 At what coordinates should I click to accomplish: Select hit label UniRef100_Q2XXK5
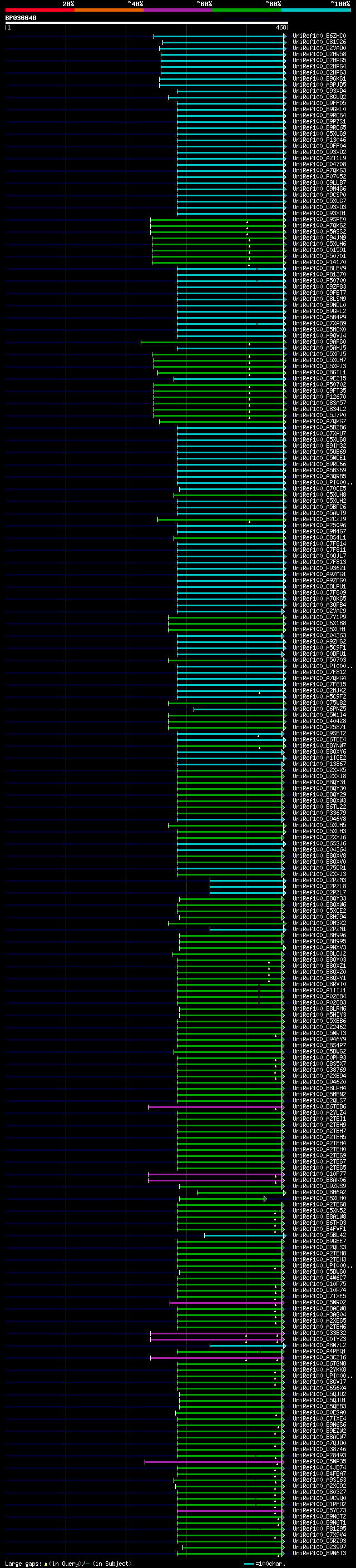tap(319, 770)
